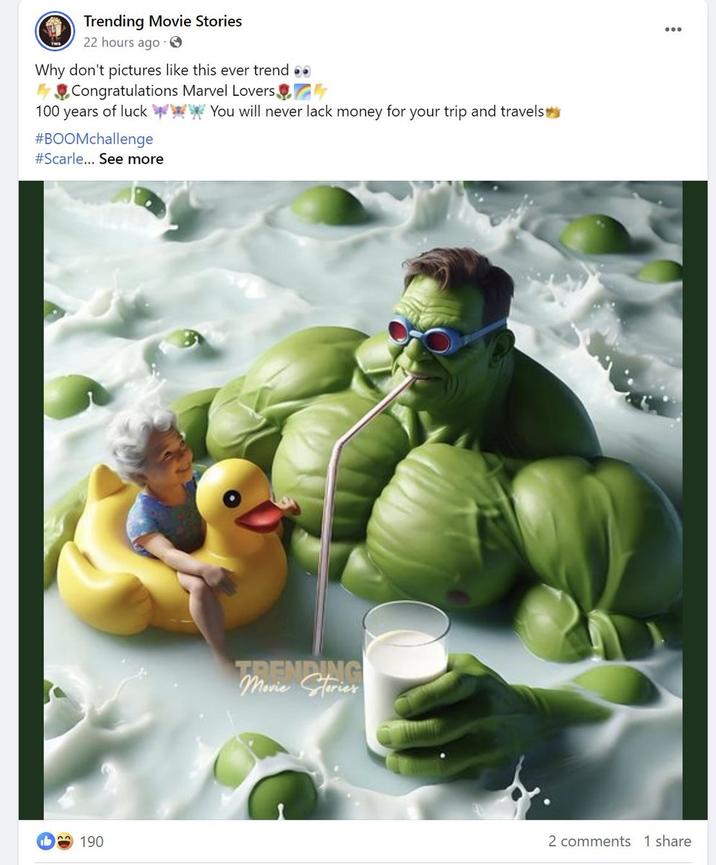The image size is (716, 865).
Task: Open the 22 hours ago timestamp
Action: (121, 42)
